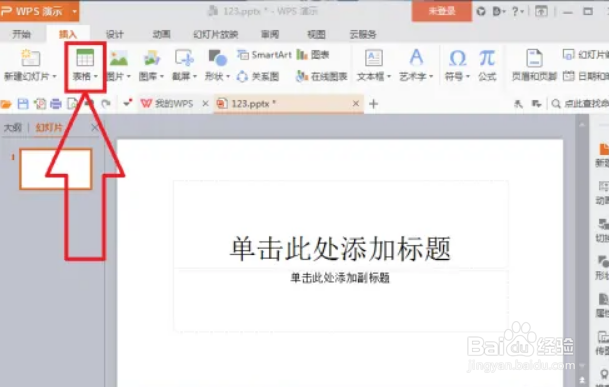
Task: Click the 图片 picture icon
Action: [x=118, y=58]
